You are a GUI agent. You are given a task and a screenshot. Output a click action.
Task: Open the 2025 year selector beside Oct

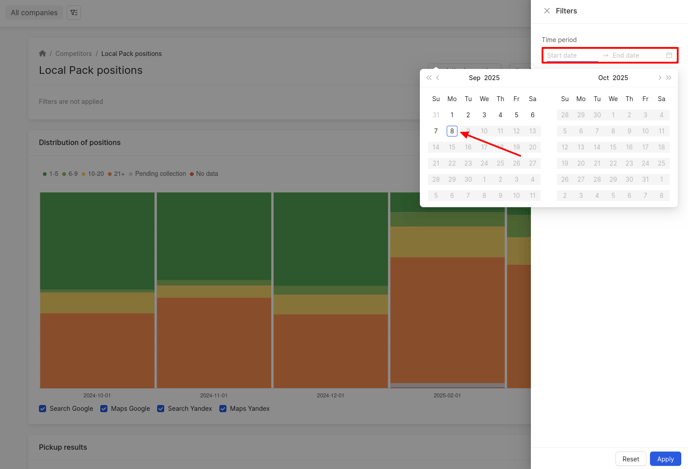pyautogui.click(x=620, y=78)
